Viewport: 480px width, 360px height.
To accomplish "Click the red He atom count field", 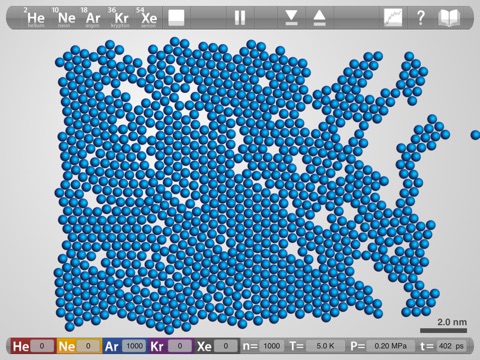I will (42, 346).
